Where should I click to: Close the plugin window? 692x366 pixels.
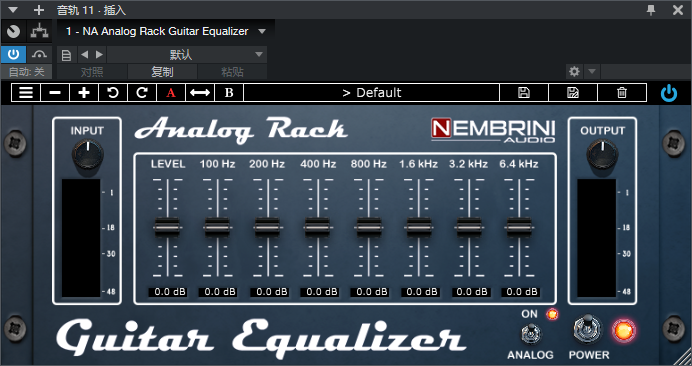pyautogui.click(x=677, y=10)
